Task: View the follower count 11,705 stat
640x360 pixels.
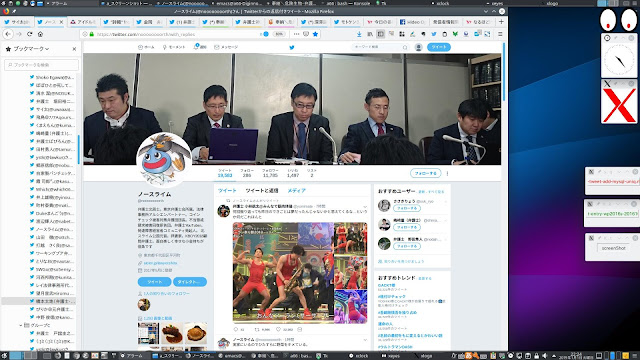Action: 270,173
